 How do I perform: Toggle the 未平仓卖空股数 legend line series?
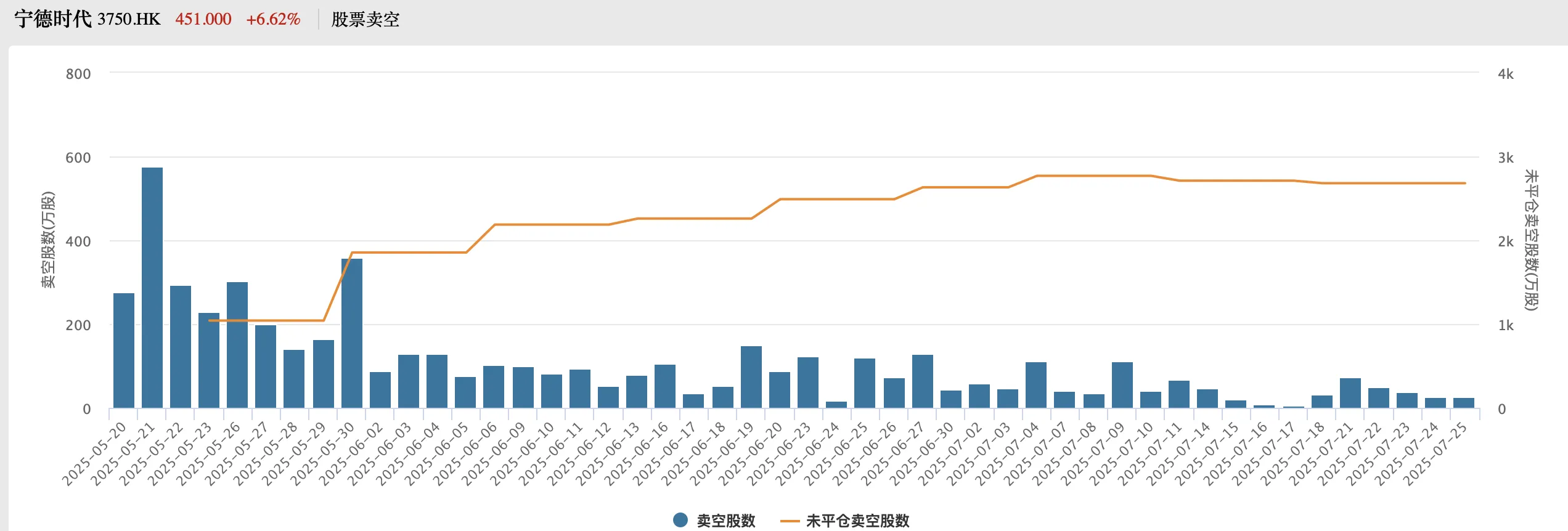point(845,521)
